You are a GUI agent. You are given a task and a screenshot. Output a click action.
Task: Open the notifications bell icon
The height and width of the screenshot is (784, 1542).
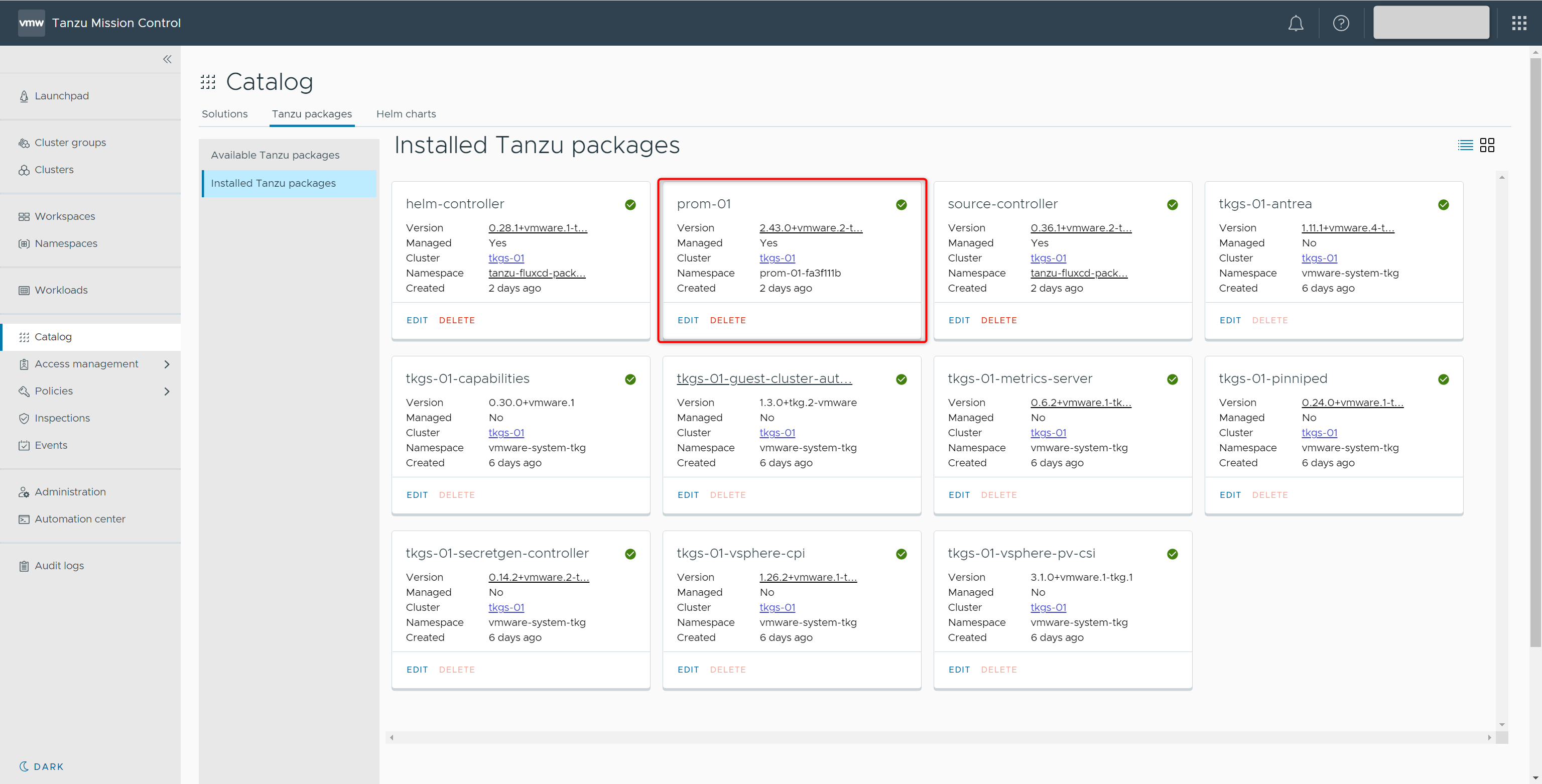(1296, 24)
